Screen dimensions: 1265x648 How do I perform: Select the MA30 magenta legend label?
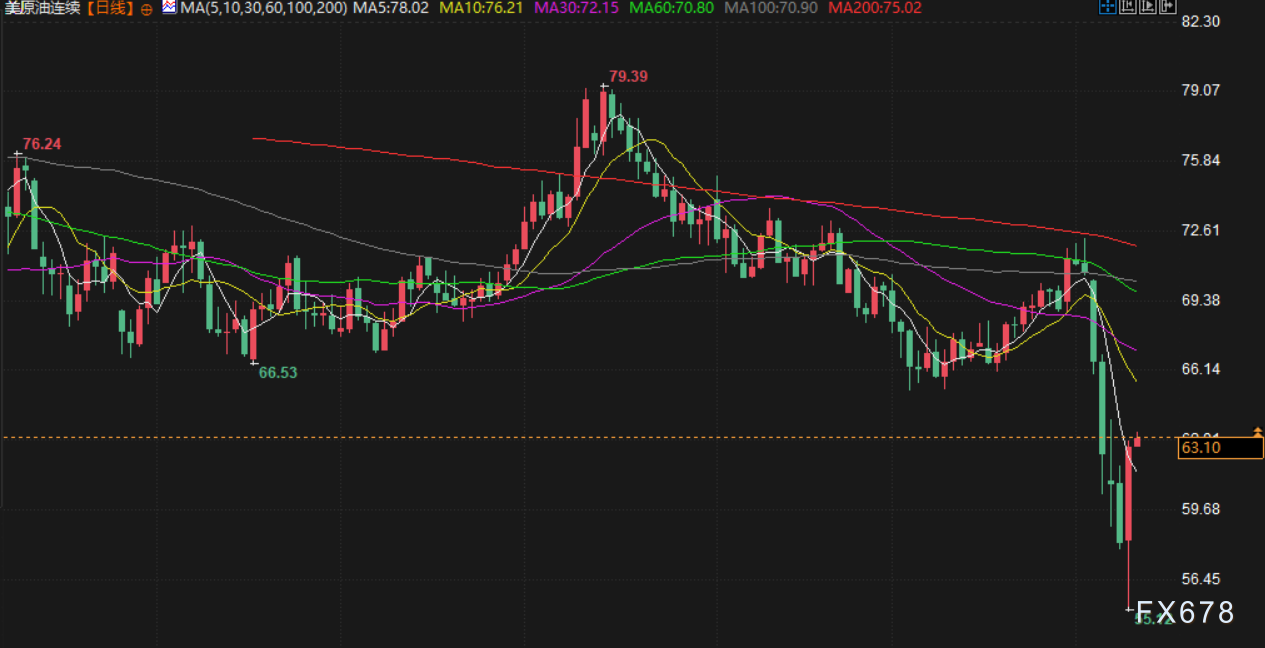pyautogui.click(x=578, y=8)
